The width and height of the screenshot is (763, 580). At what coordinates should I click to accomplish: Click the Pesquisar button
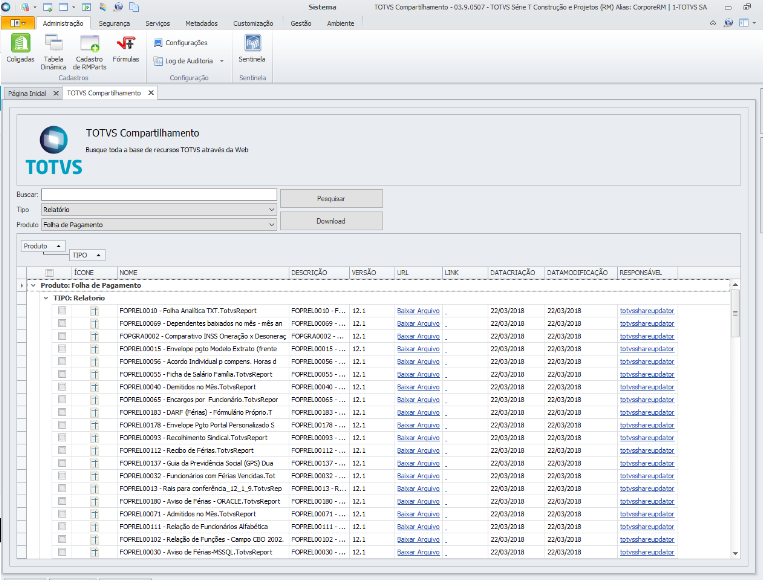click(331, 199)
